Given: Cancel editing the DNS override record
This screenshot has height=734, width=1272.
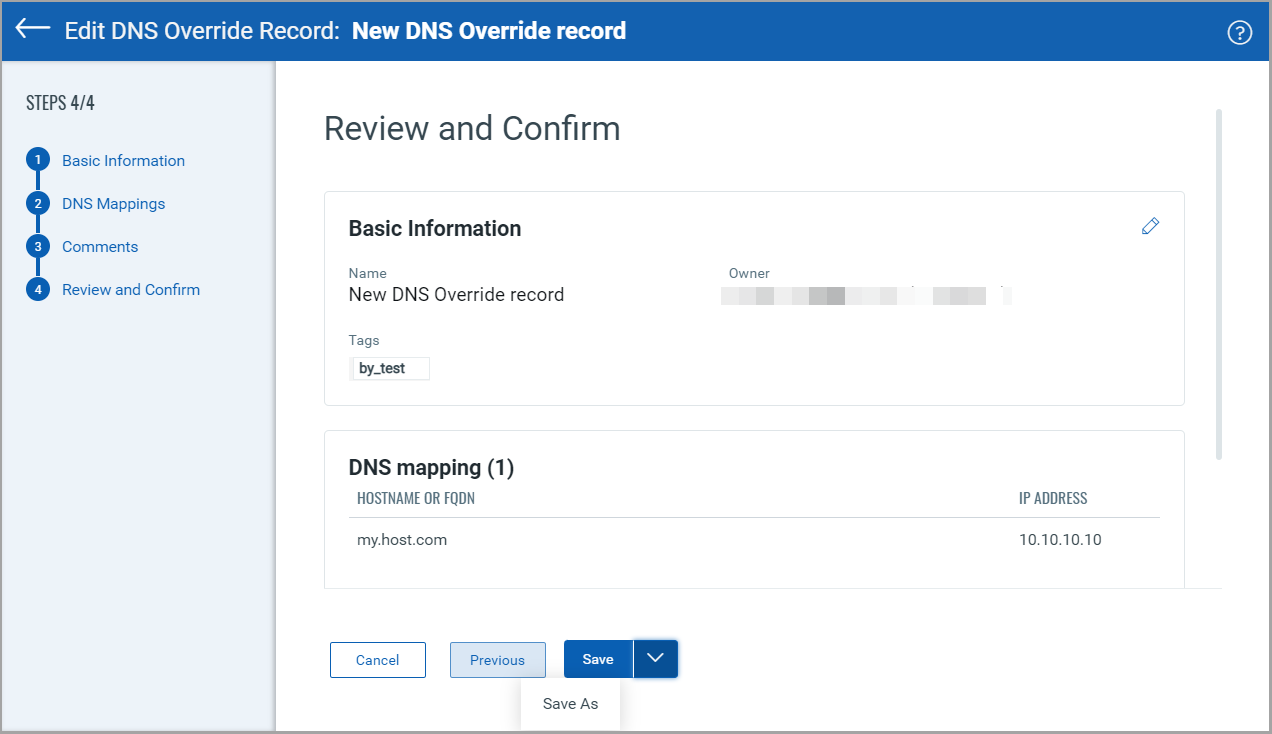Looking at the screenshot, I should [x=377, y=659].
